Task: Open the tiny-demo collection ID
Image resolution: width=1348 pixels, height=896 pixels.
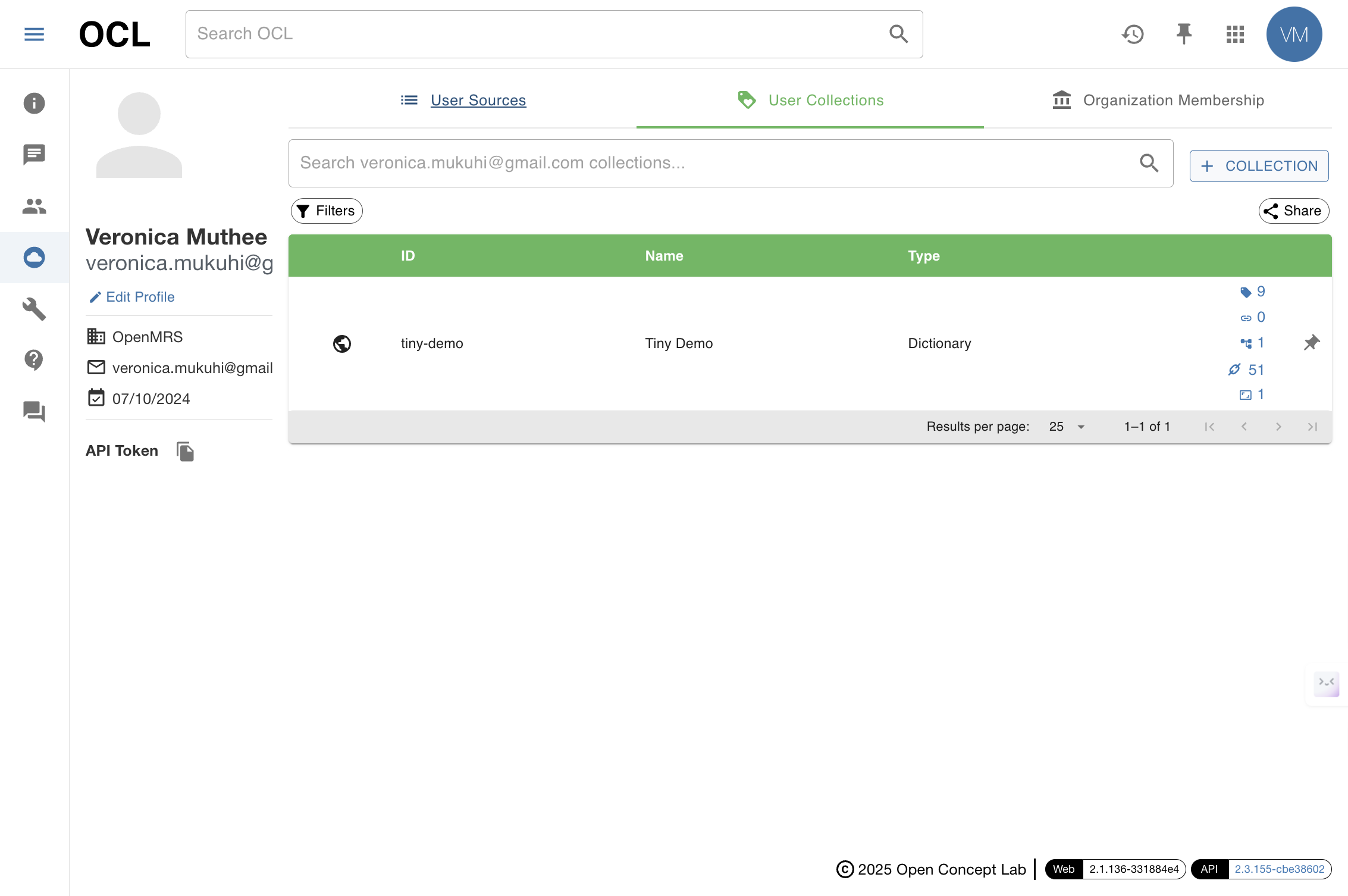Action: 432,343
